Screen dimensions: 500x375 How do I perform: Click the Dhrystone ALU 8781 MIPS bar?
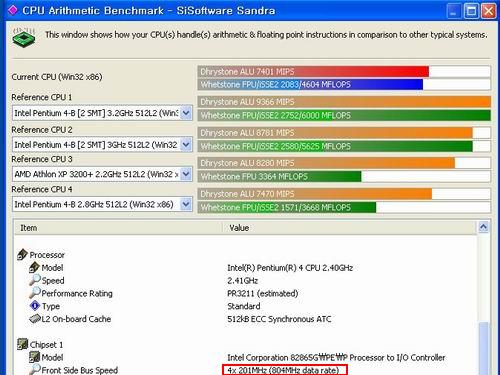(335, 133)
